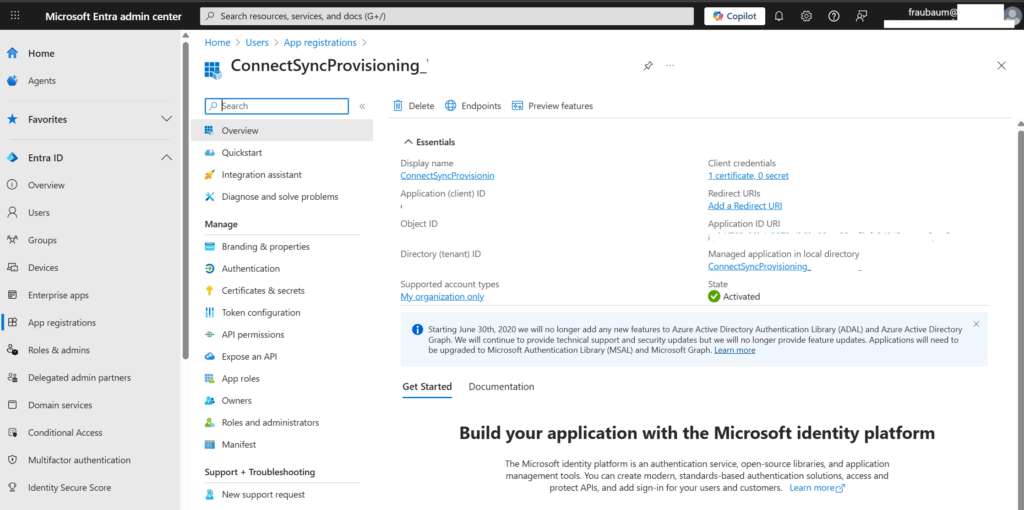Open the ConnectSyncProvisionin display name link
The image size is (1024, 510).
coord(447,176)
